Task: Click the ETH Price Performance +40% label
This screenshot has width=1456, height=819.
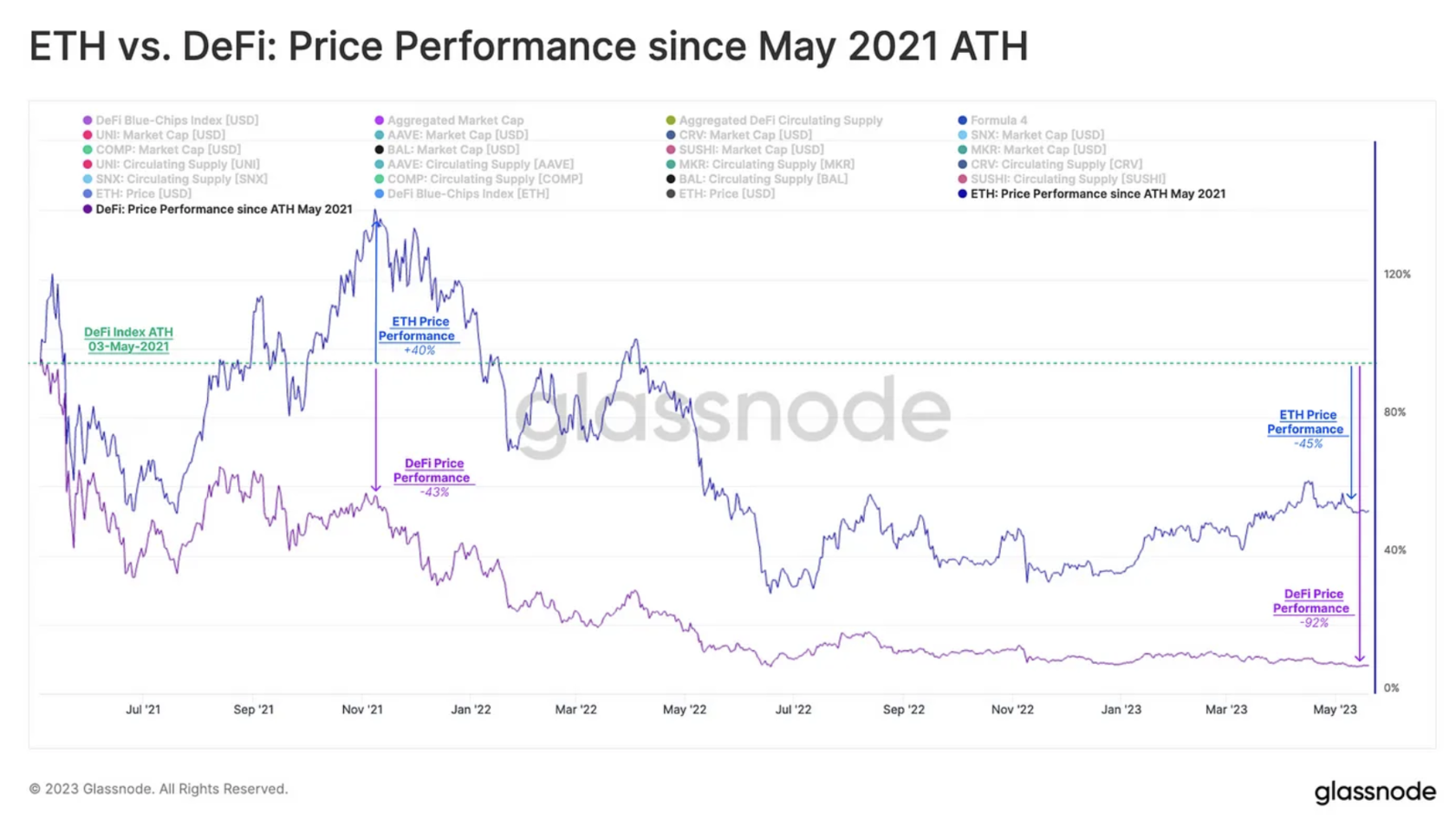Action: pyautogui.click(x=418, y=335)
